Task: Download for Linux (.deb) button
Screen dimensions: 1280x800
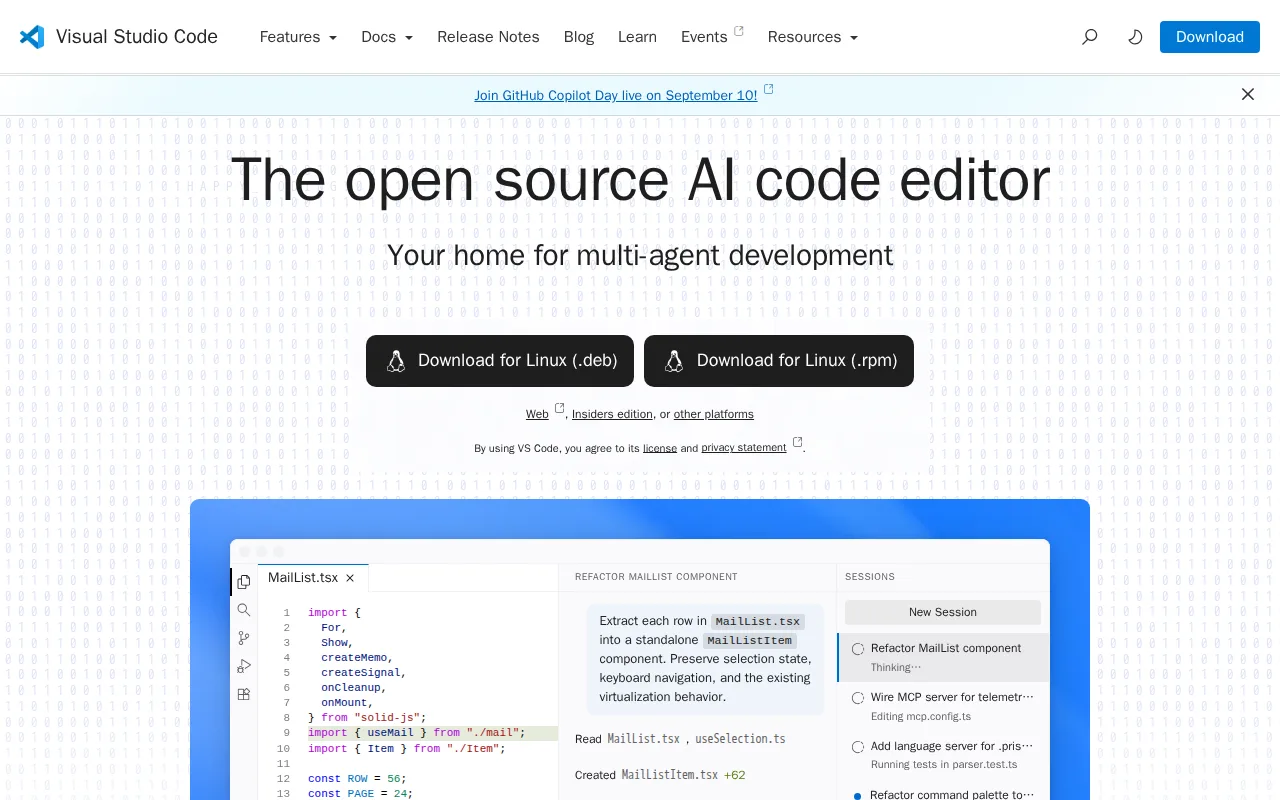Action: [500, 361]
